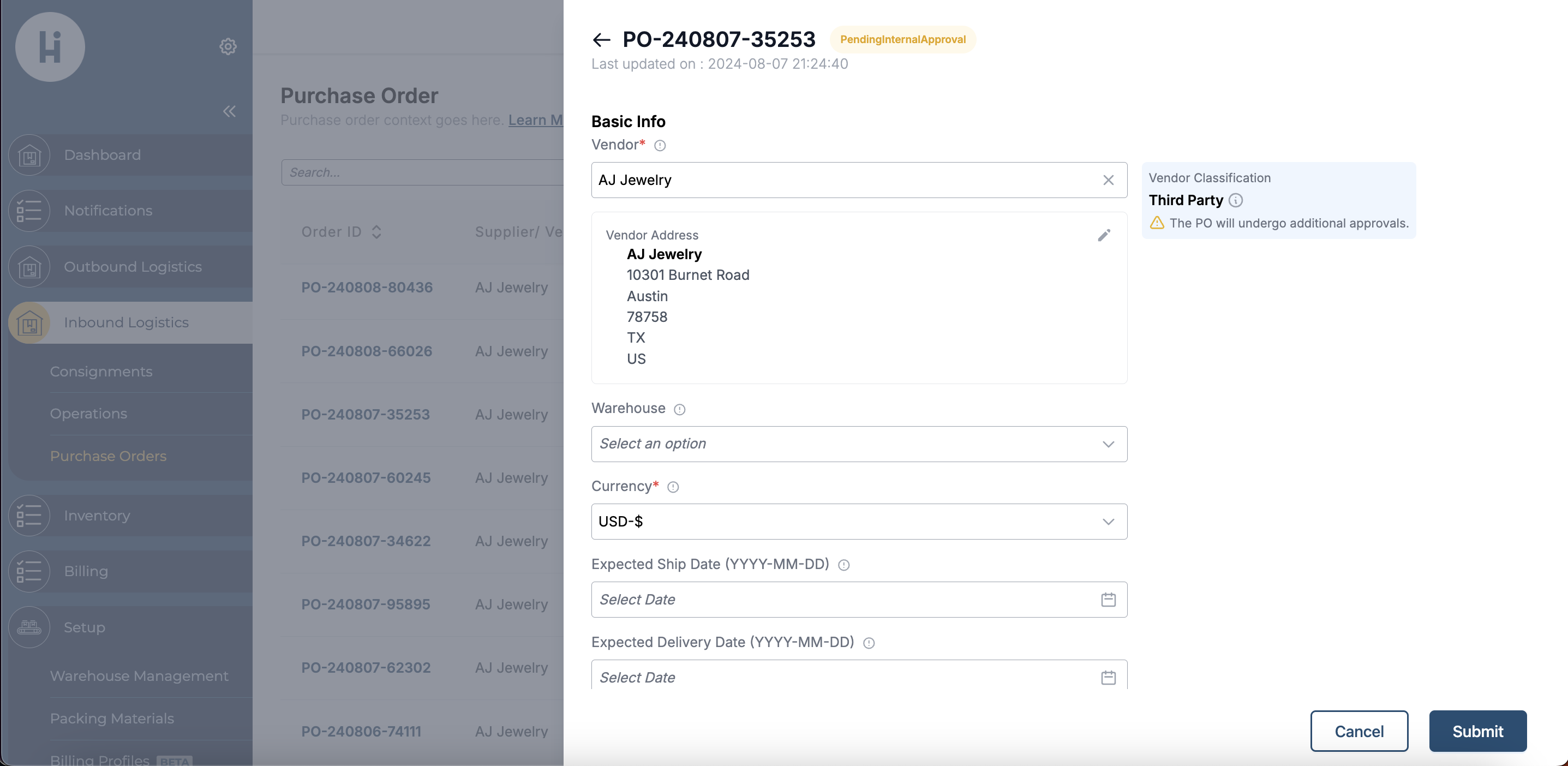This screenshot has height=766, width=1568.
Task: Select Warehouse Management under Setup
Action: (x=139, y=676)
